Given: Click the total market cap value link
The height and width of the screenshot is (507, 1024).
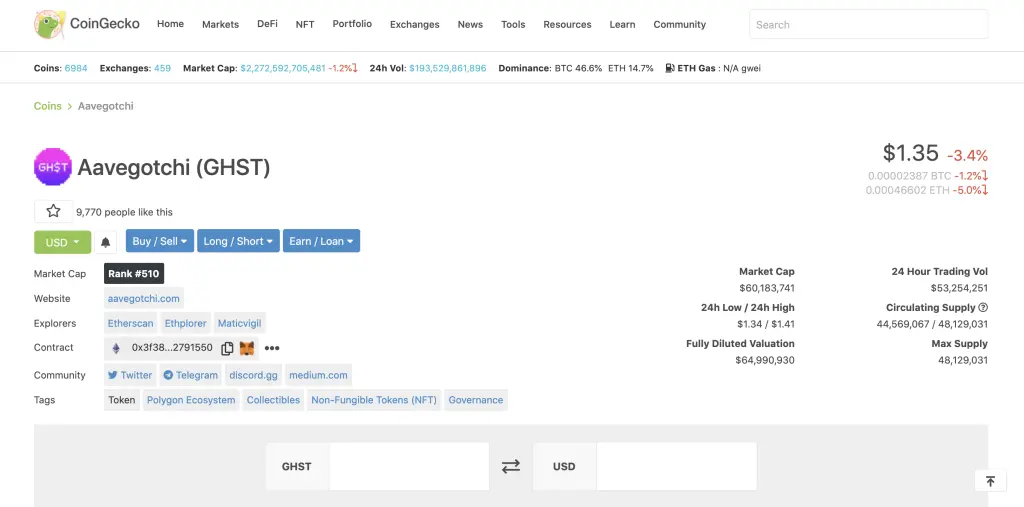Looking at the screenshot, I should click(283, 68).
